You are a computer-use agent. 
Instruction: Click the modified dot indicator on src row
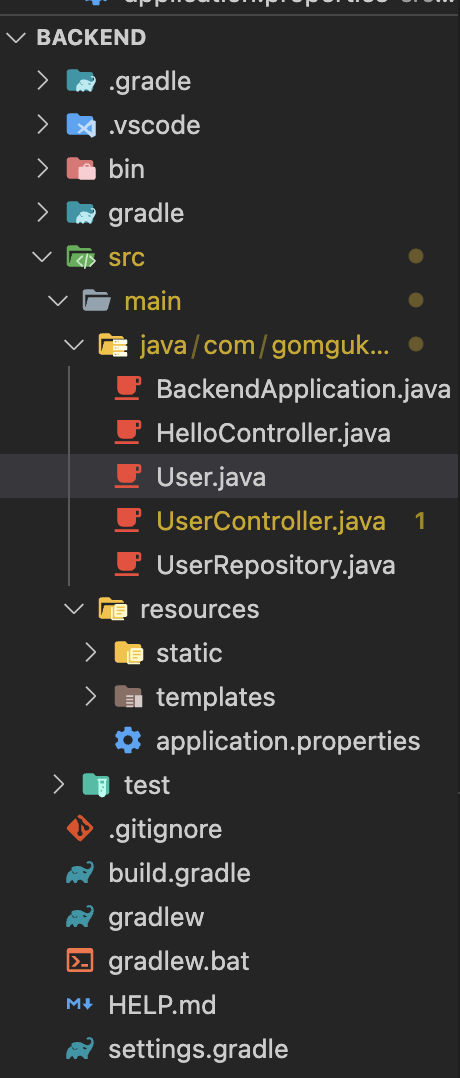(x=415, y=256)
